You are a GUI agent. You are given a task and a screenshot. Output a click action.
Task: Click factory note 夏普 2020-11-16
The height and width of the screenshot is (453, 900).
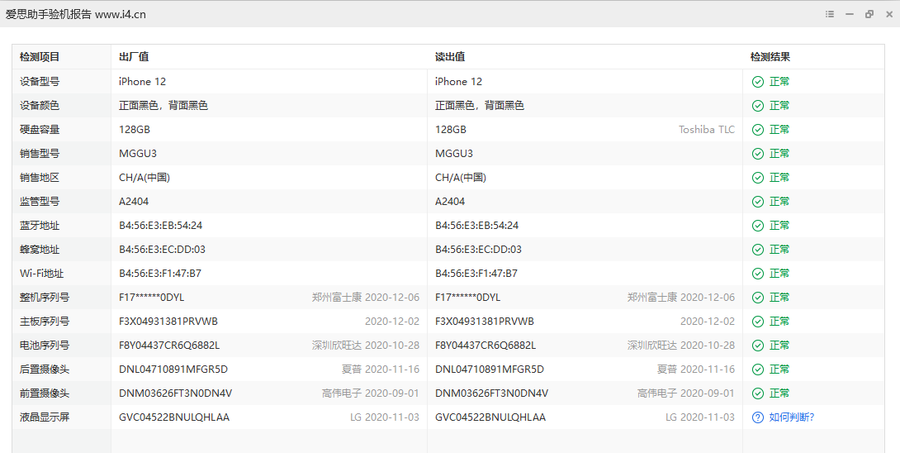pos(381,369)
